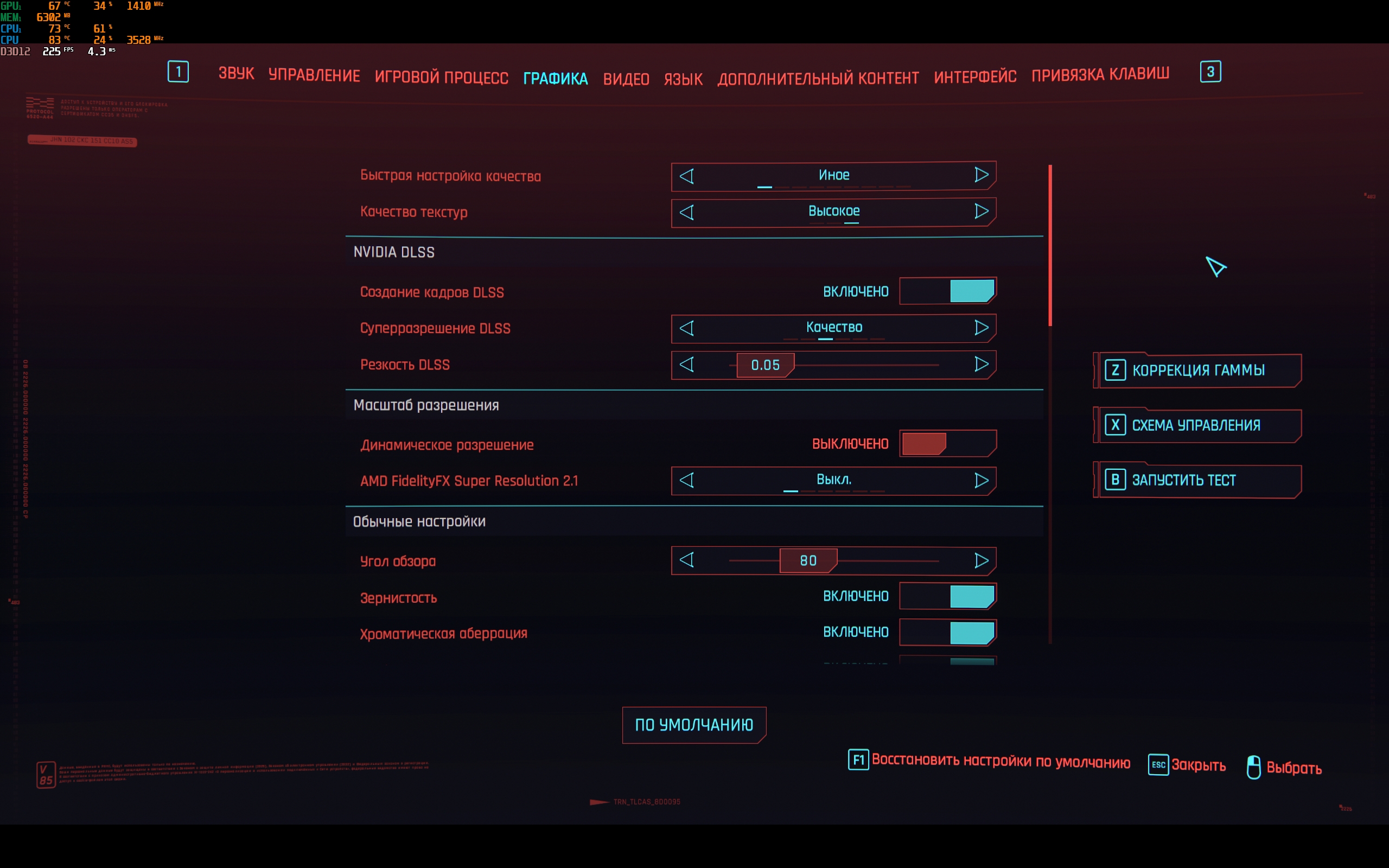Click the settings list vertical scrollbar
The image size is (1389, 868).
click(1050, 246)
